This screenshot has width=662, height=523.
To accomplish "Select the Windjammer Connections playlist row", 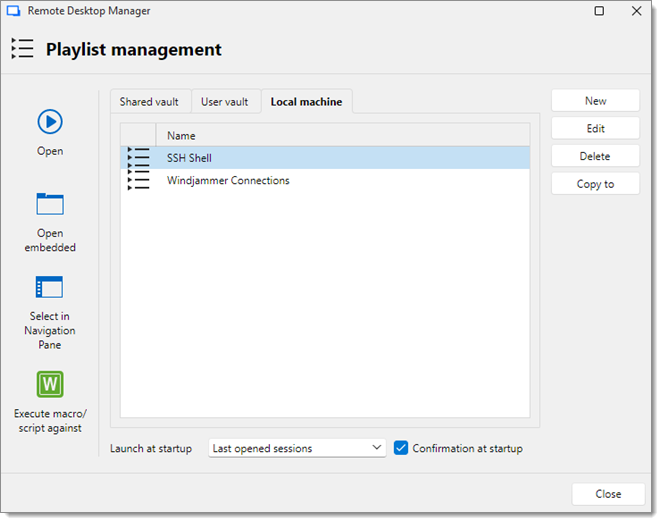I will pos(325,181).
